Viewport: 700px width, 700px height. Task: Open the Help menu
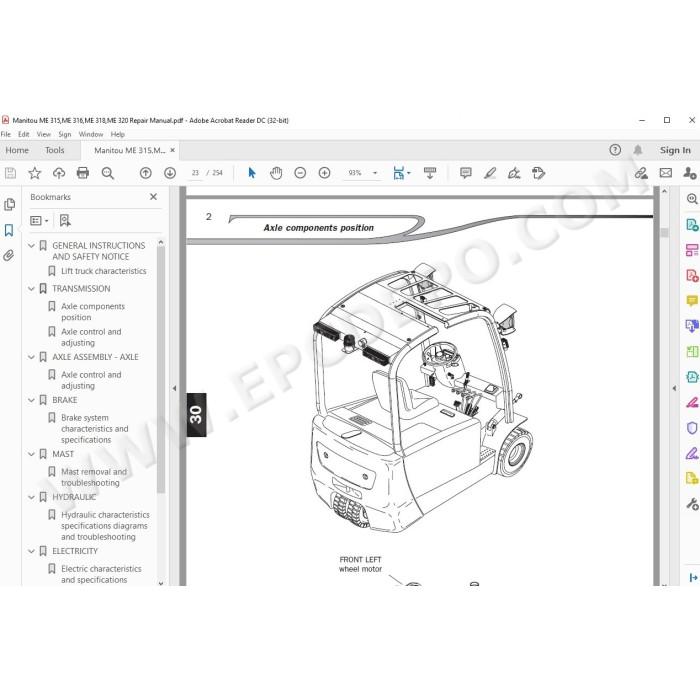[117, 134]
